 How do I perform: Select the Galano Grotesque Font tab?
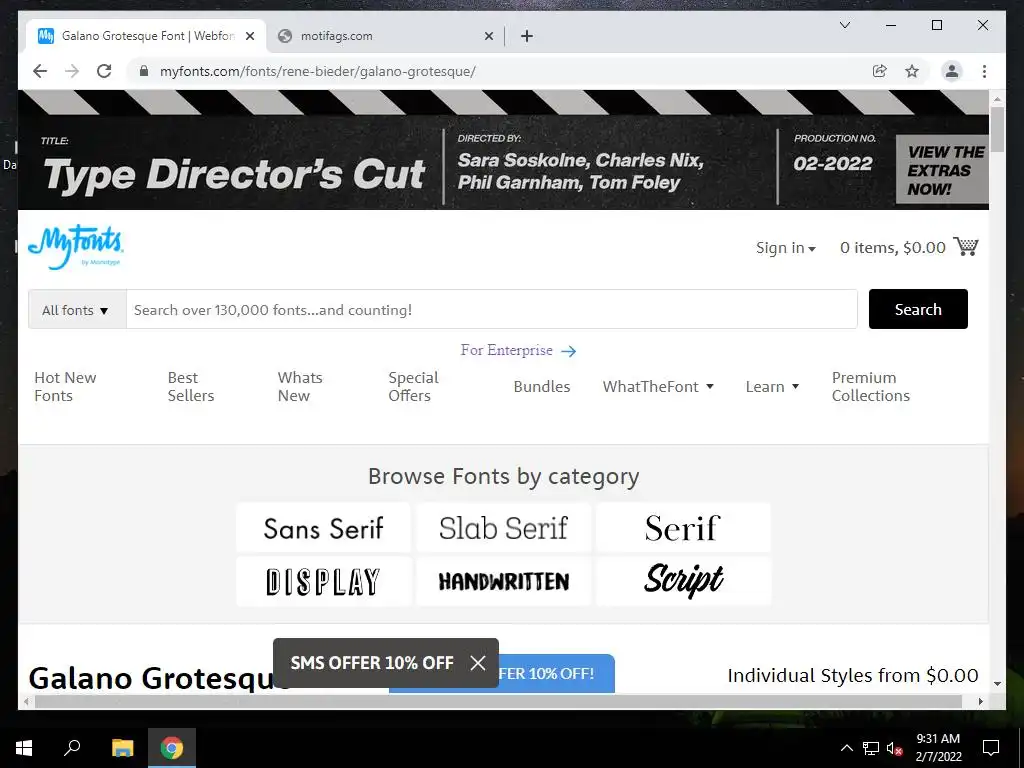tap(145, 36)
